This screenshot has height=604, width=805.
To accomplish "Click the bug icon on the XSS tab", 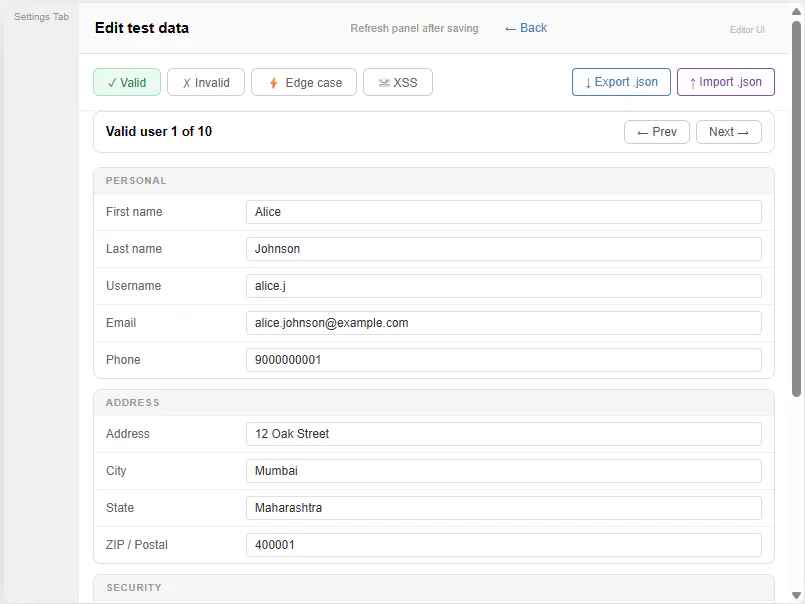I will pos(384,83).
